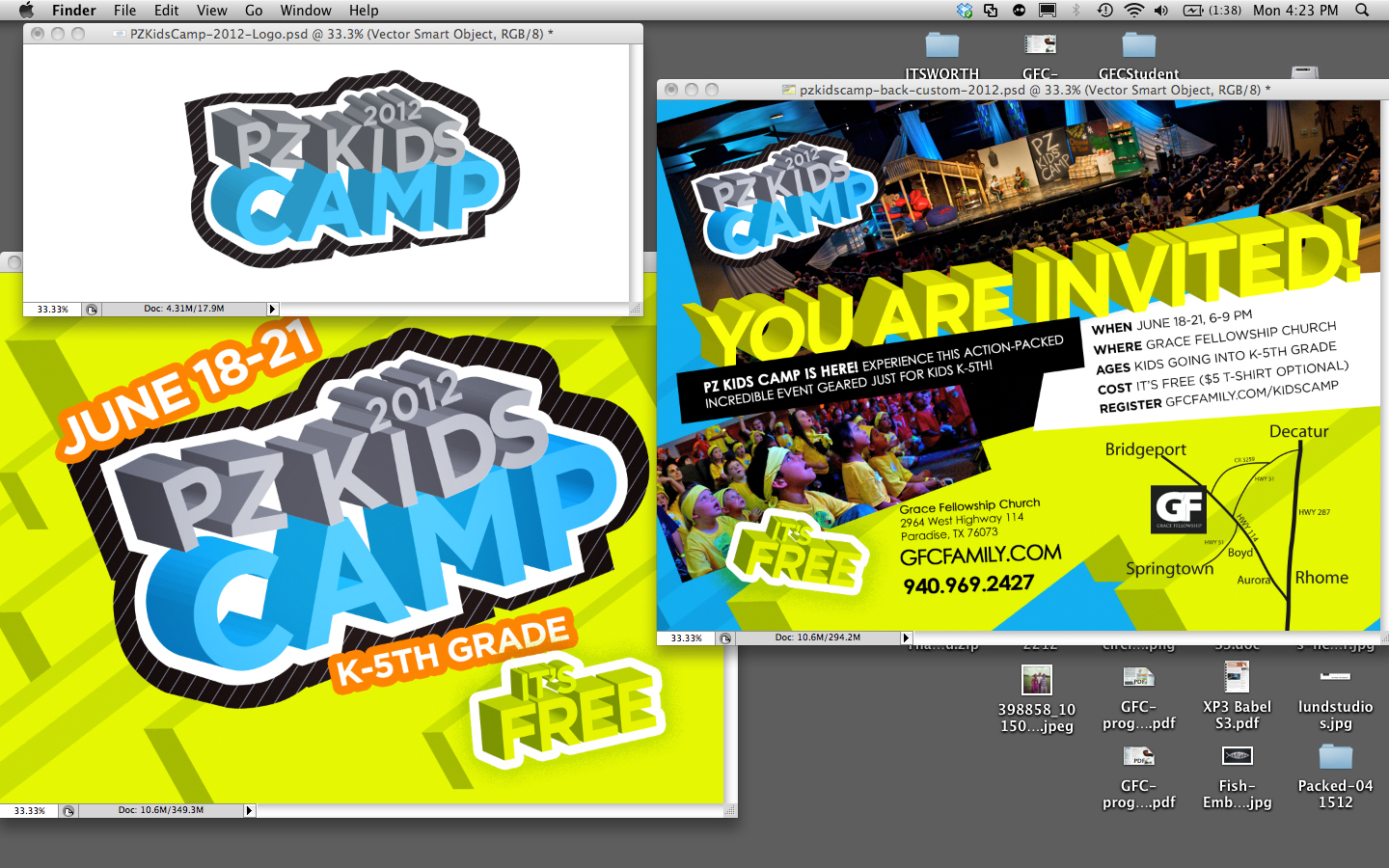Click the Fish-Emb jpg file icon
Image resolution: width=1389 pixels, height=868 pixels.
tap(1237, 757)
